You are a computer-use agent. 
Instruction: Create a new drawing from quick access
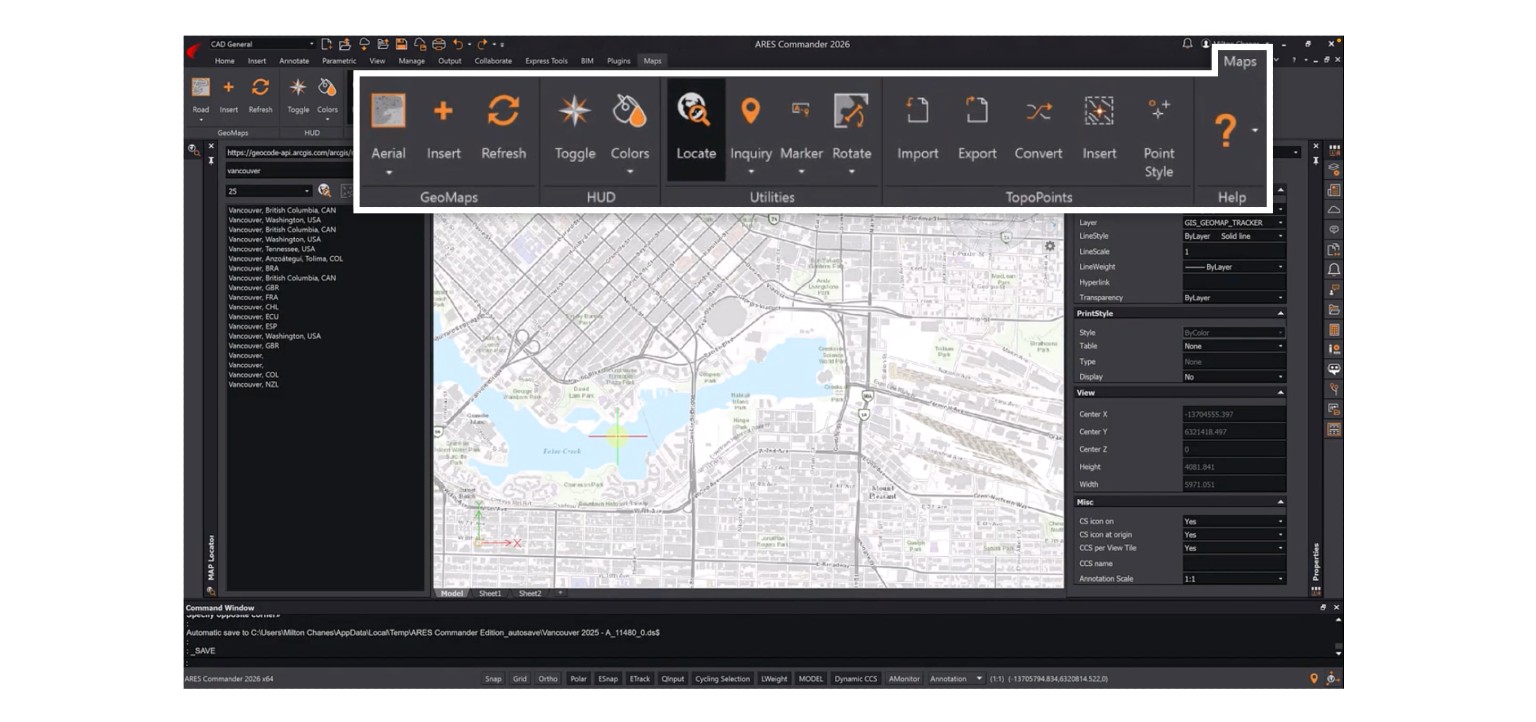point(327,44)
